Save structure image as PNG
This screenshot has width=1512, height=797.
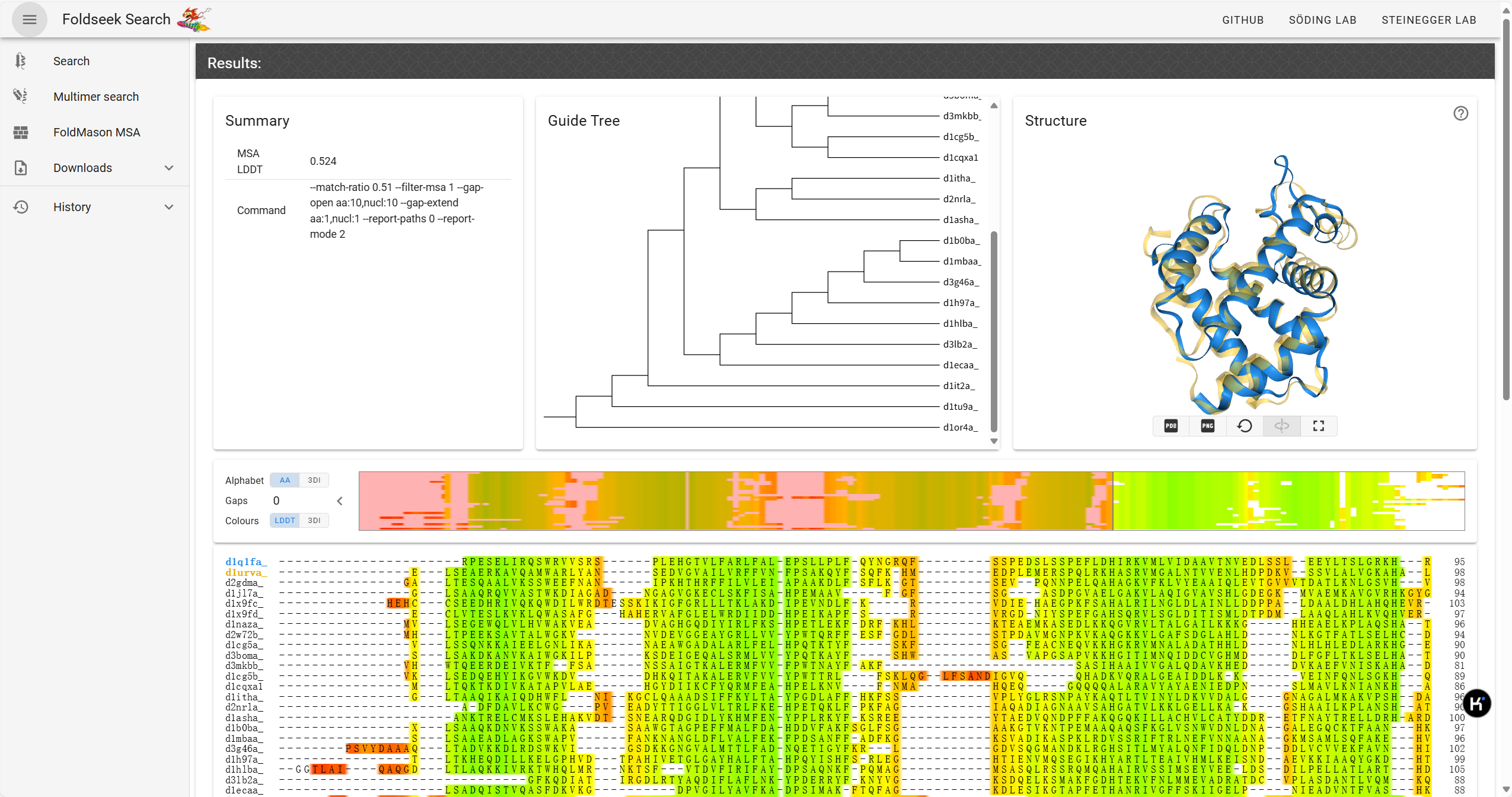point(1207,426)
